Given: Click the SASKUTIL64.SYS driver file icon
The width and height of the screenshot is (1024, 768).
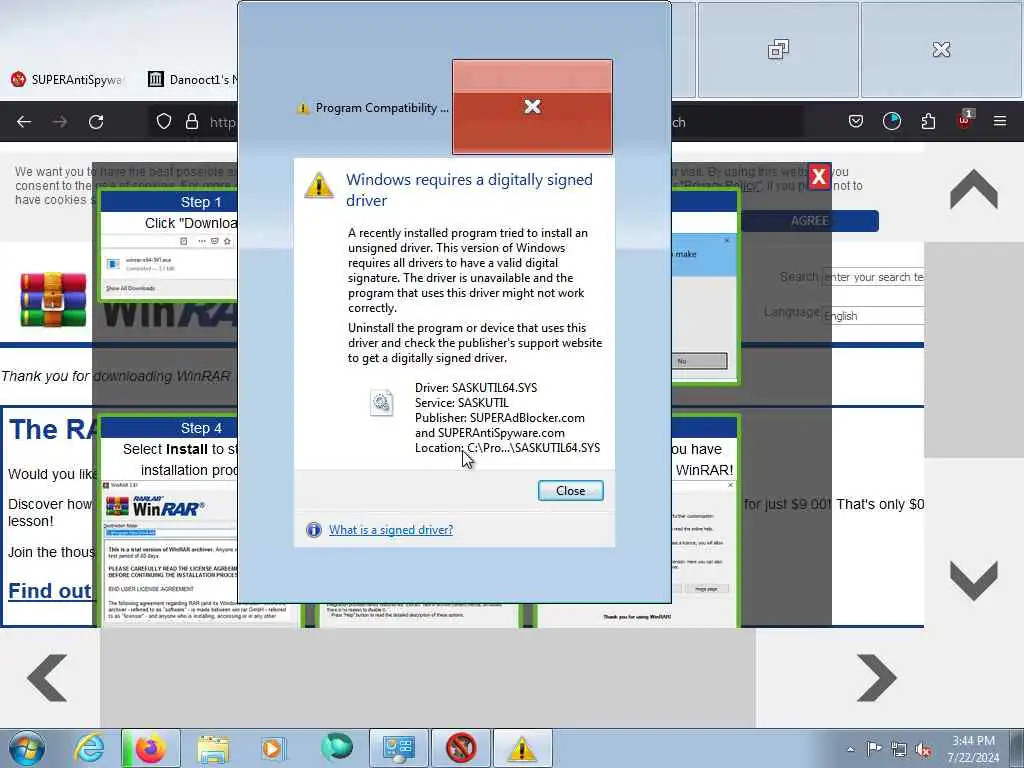Looking at the screenshot, I should pos(381,402).
